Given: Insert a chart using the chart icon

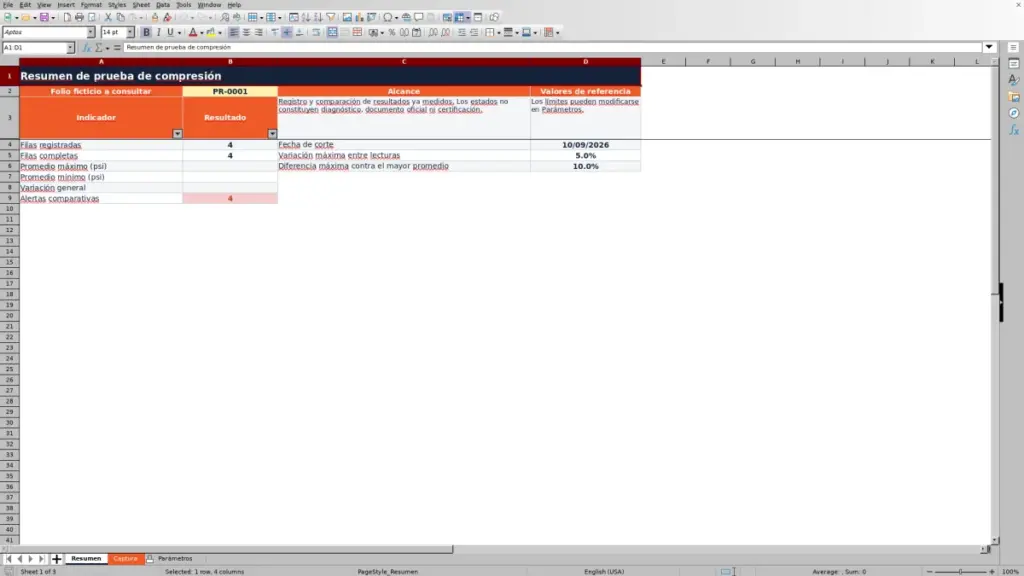Looking at the screenshot, I should [x=359, y=17].
